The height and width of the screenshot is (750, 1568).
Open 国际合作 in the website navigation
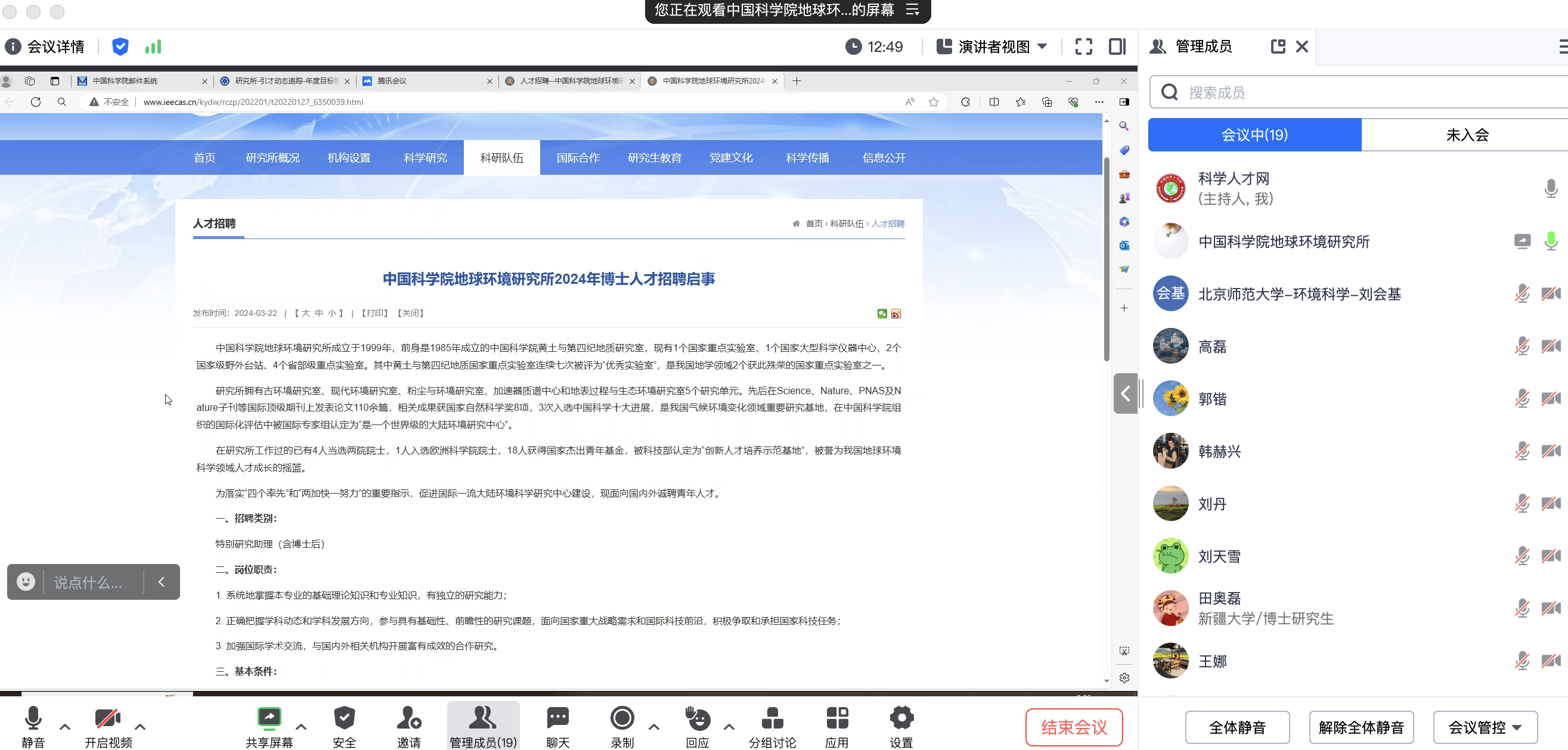point(578,157)
